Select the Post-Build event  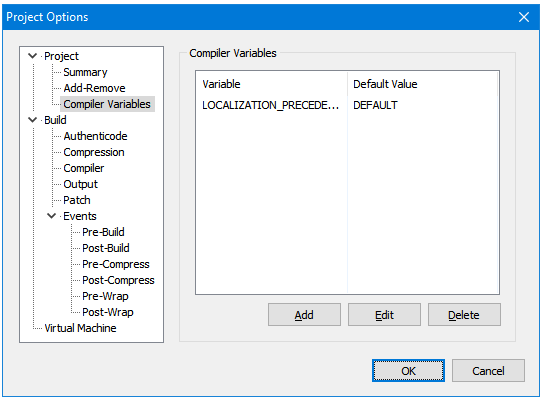click(106, 248)
